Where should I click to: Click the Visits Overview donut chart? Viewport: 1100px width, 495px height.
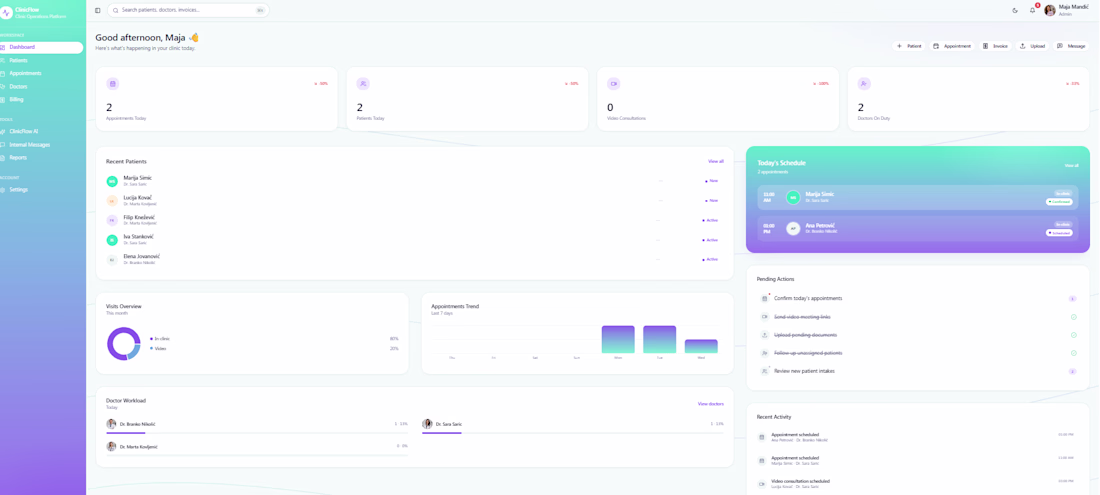(123, 344)
